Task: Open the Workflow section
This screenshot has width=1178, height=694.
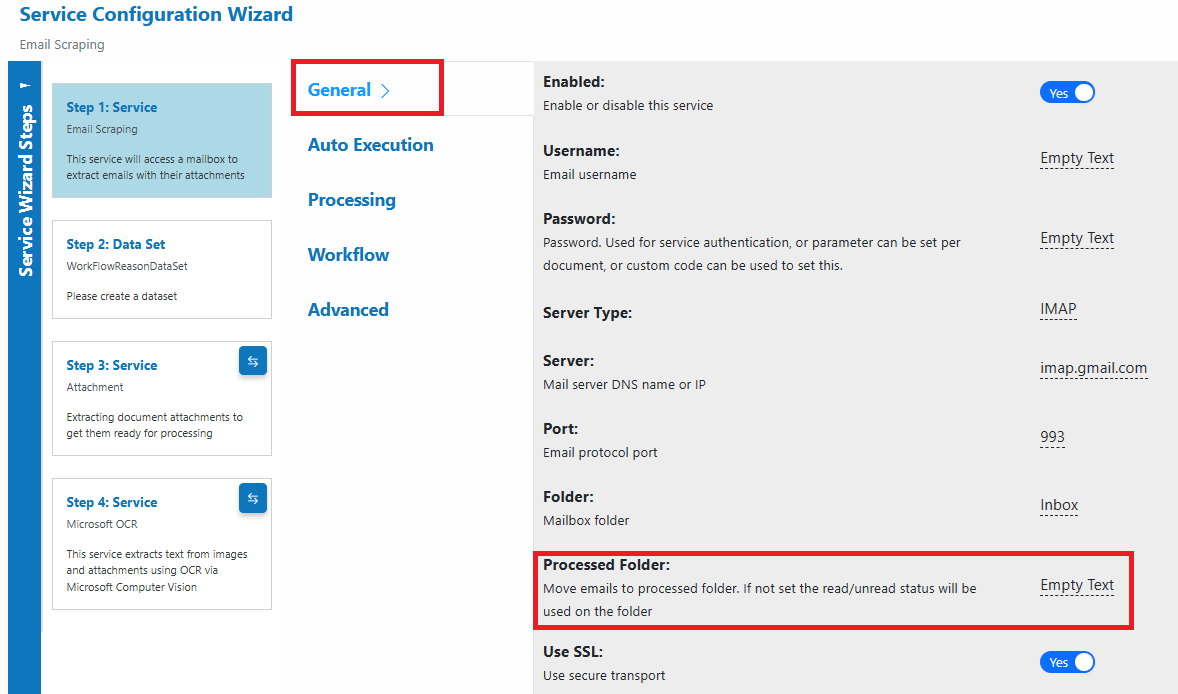Action: tap(349, 255)
